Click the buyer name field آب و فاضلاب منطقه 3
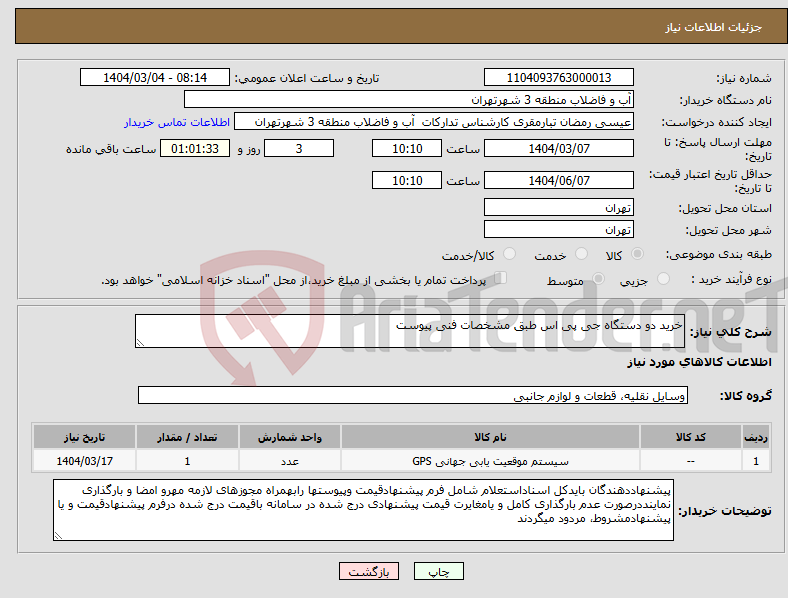Viewport: 788px width, 598px height. [x=409, y=99]
